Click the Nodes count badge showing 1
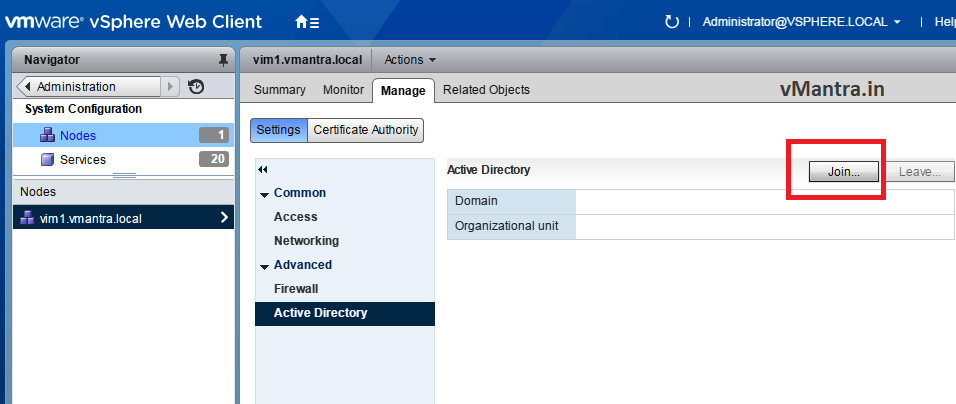Image resolution: width=956 pixels, height=404 pixels. pyautogui.click(x=214, y=135)
